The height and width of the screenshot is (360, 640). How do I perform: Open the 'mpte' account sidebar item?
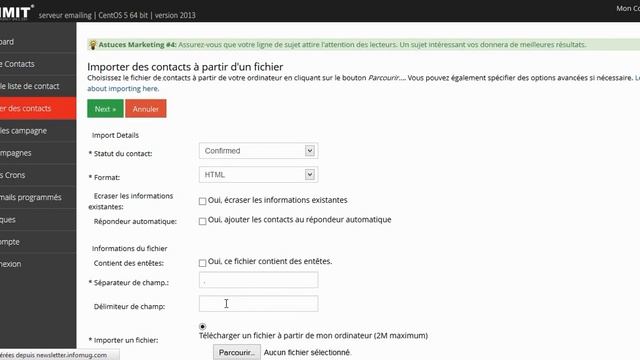[38, 242]
